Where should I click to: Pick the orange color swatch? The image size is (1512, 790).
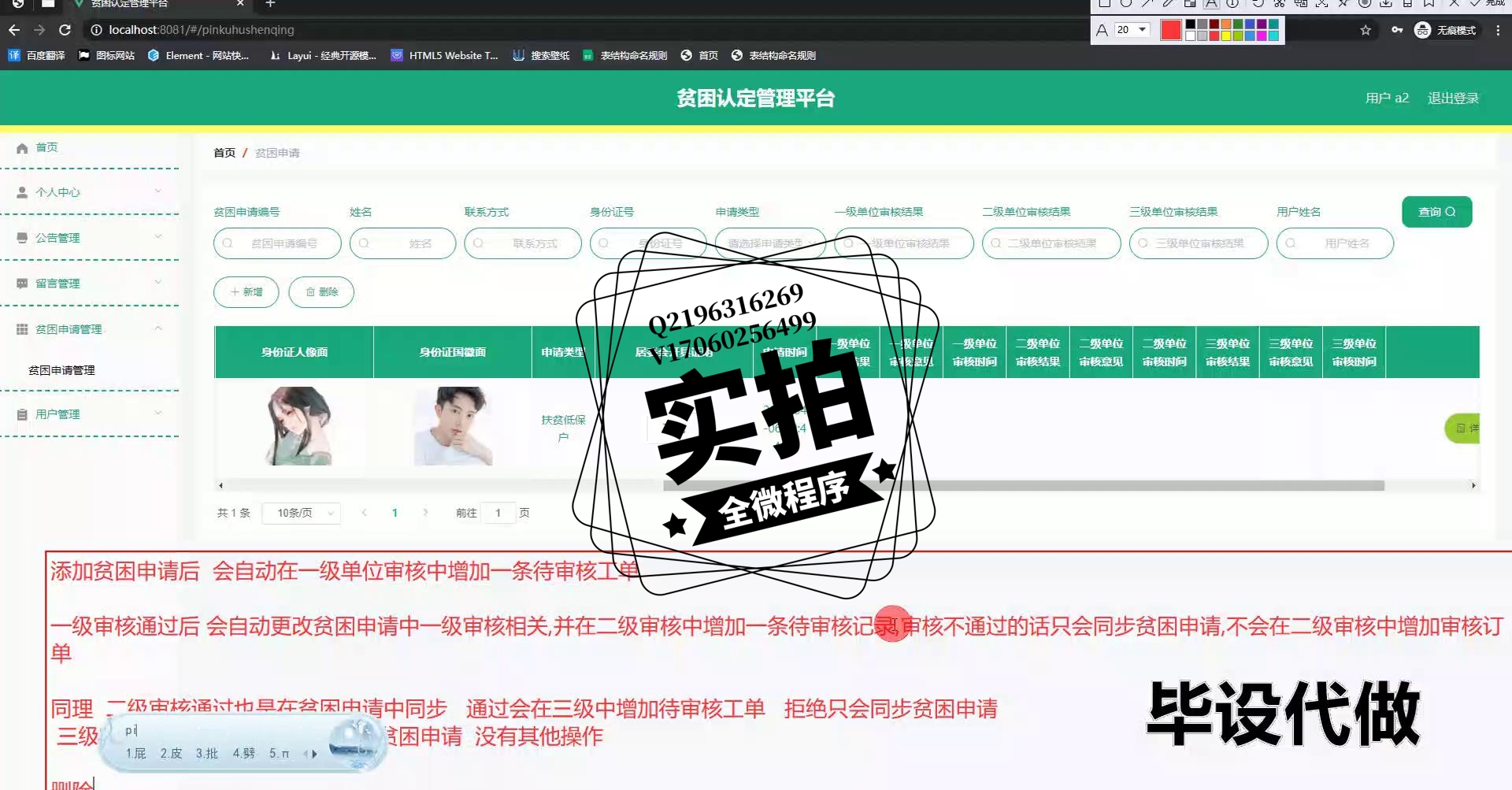1226,24
